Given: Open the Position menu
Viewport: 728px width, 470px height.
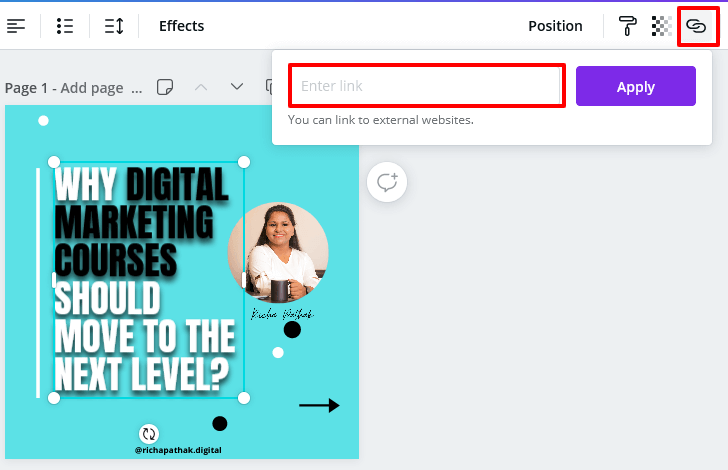Looking at the screenshot, I should point(555,26).
